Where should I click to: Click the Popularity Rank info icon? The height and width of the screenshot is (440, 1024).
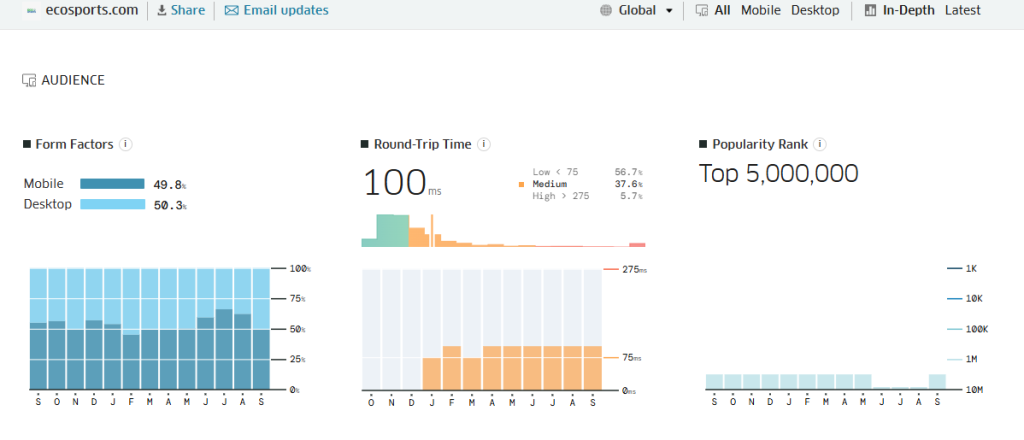[820, 144]
